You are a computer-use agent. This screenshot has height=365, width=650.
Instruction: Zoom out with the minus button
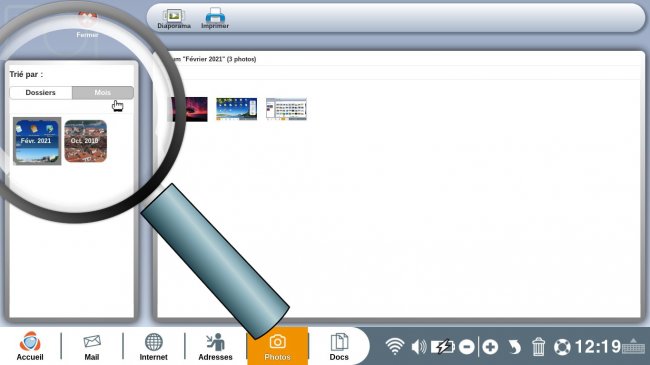(467, 347)
